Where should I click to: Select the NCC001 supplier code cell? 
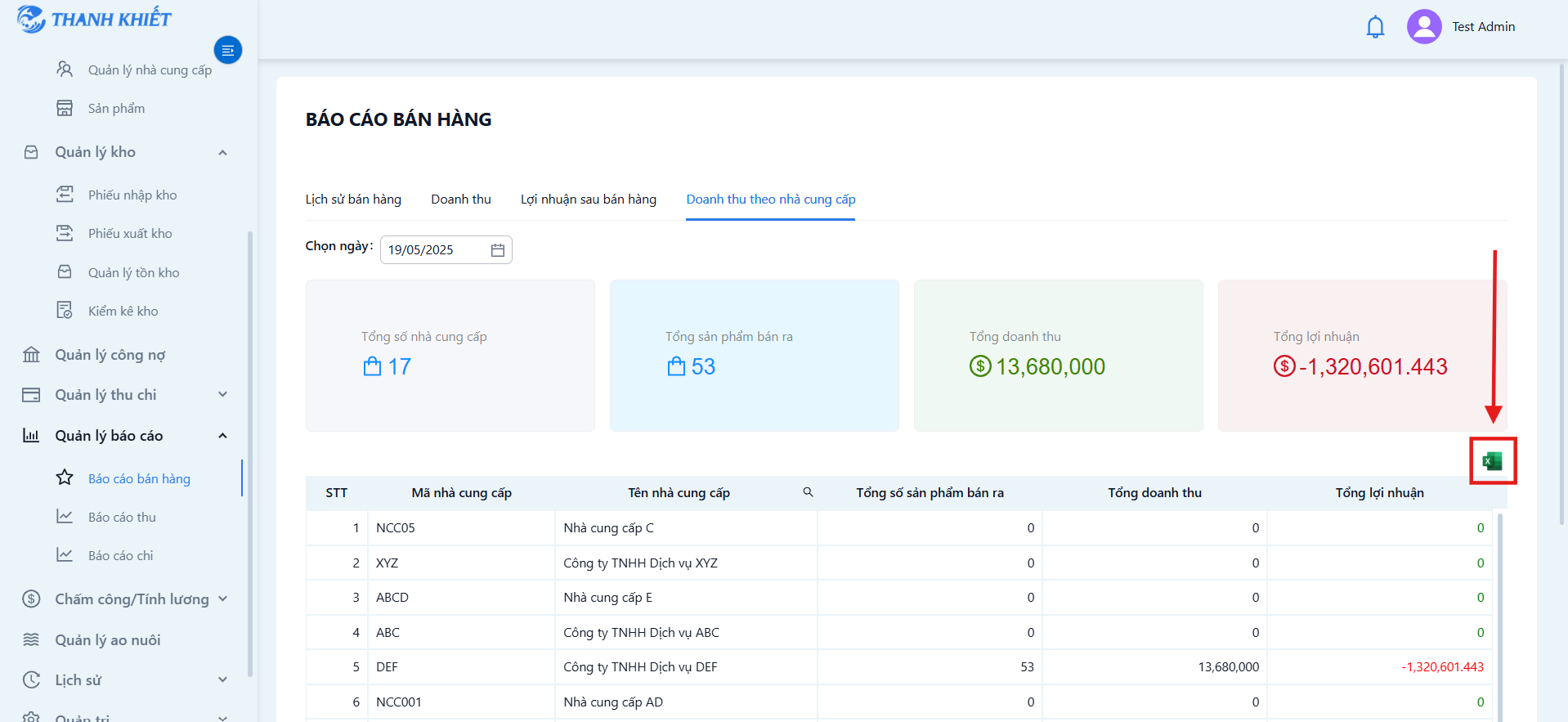click(461, 702)
